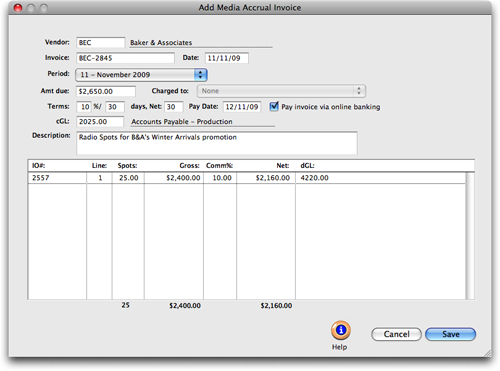The image size is (500, 371).
Task: Open the Period dropdown showing November 2009
Action: 141,75
